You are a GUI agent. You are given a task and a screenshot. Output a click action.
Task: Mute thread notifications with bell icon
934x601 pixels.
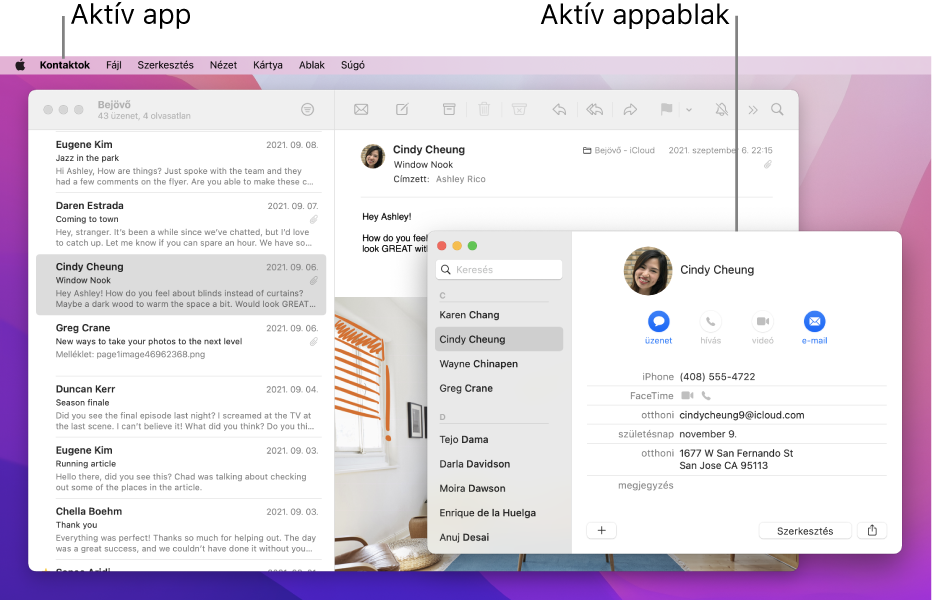click(719, 109)
